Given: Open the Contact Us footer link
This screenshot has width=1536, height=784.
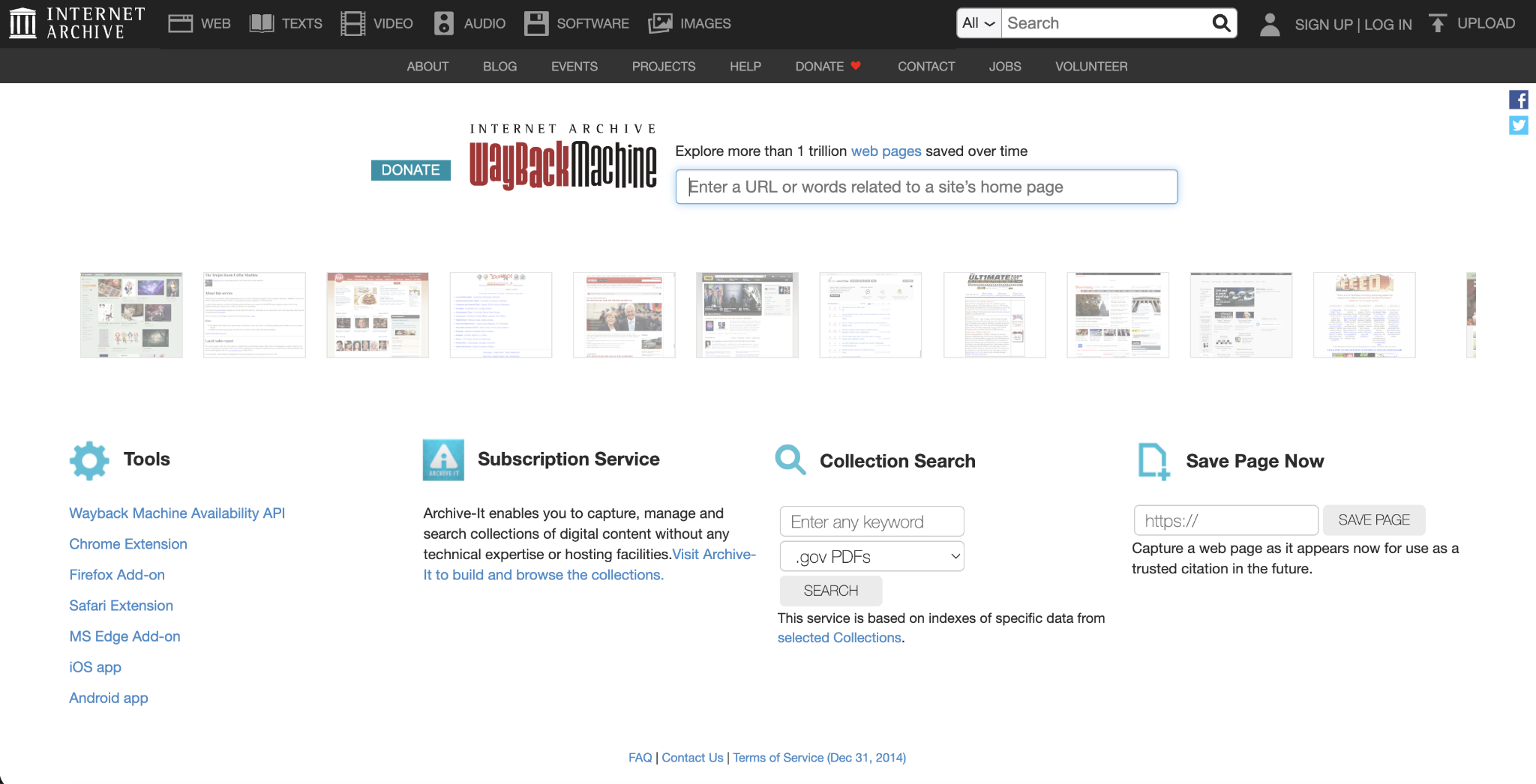Looking at the screenshot, I should click(692, 758).
